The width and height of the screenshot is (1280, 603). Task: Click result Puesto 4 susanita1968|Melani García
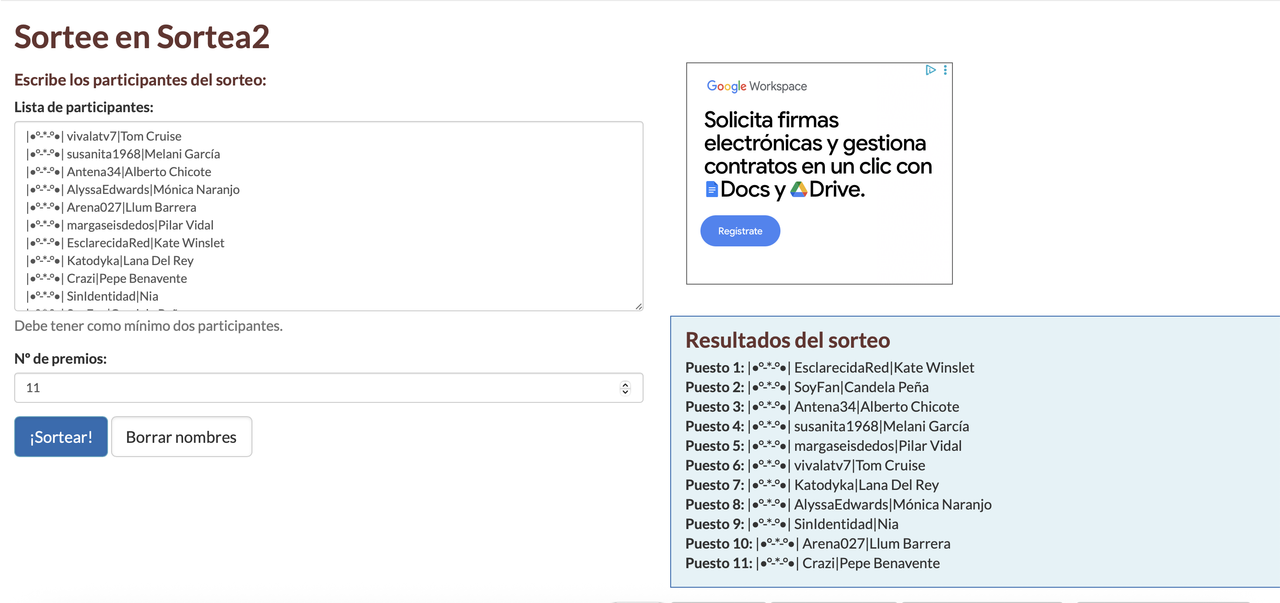827,426
